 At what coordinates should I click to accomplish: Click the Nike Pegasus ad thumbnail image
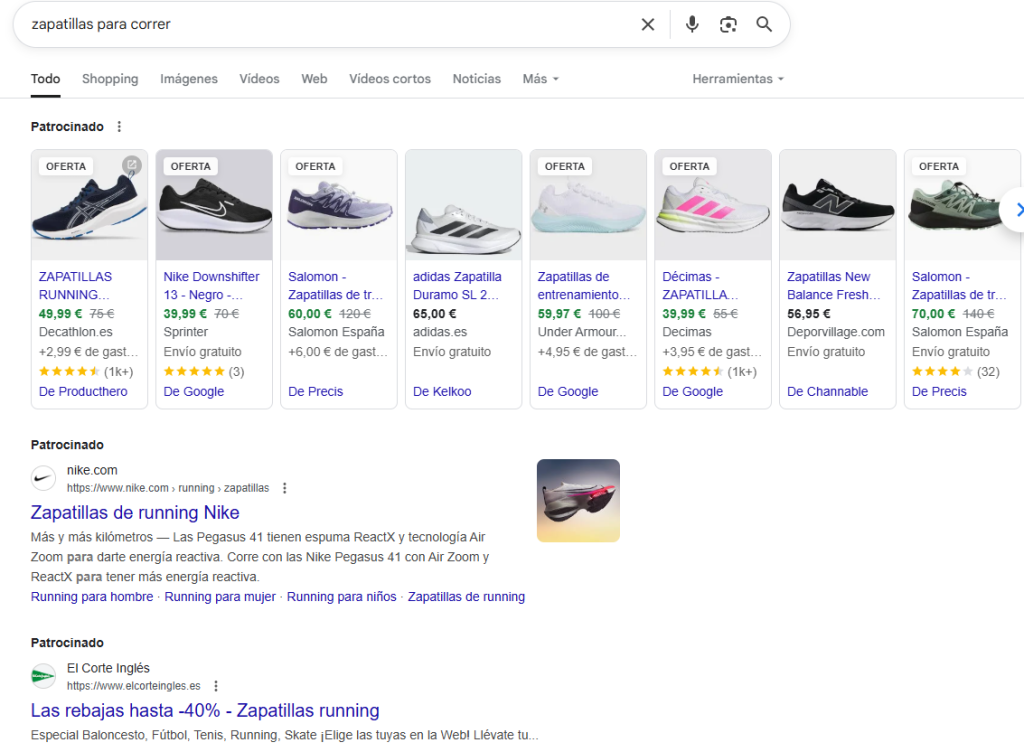[578, 500]
